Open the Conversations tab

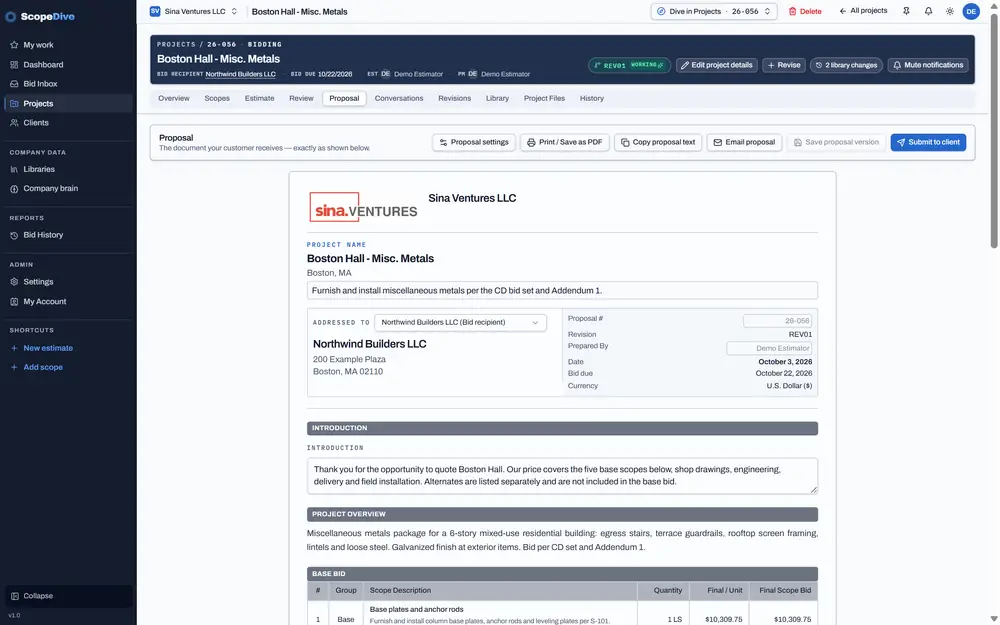399,98
